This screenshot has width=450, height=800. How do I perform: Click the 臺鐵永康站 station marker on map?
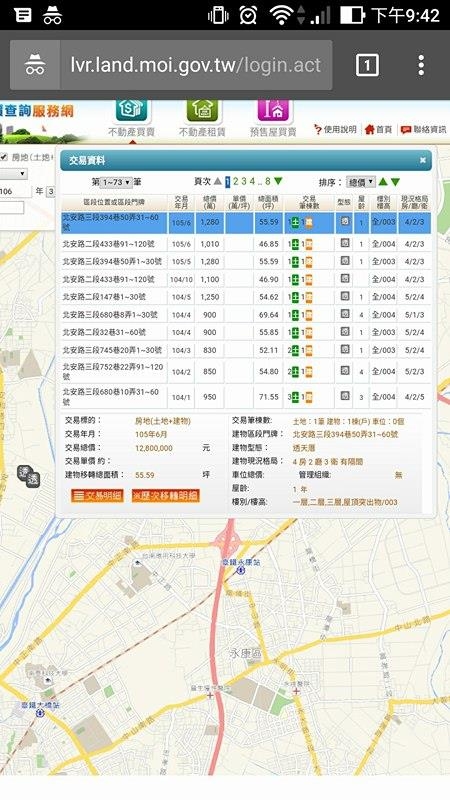[x=241, y=570]
